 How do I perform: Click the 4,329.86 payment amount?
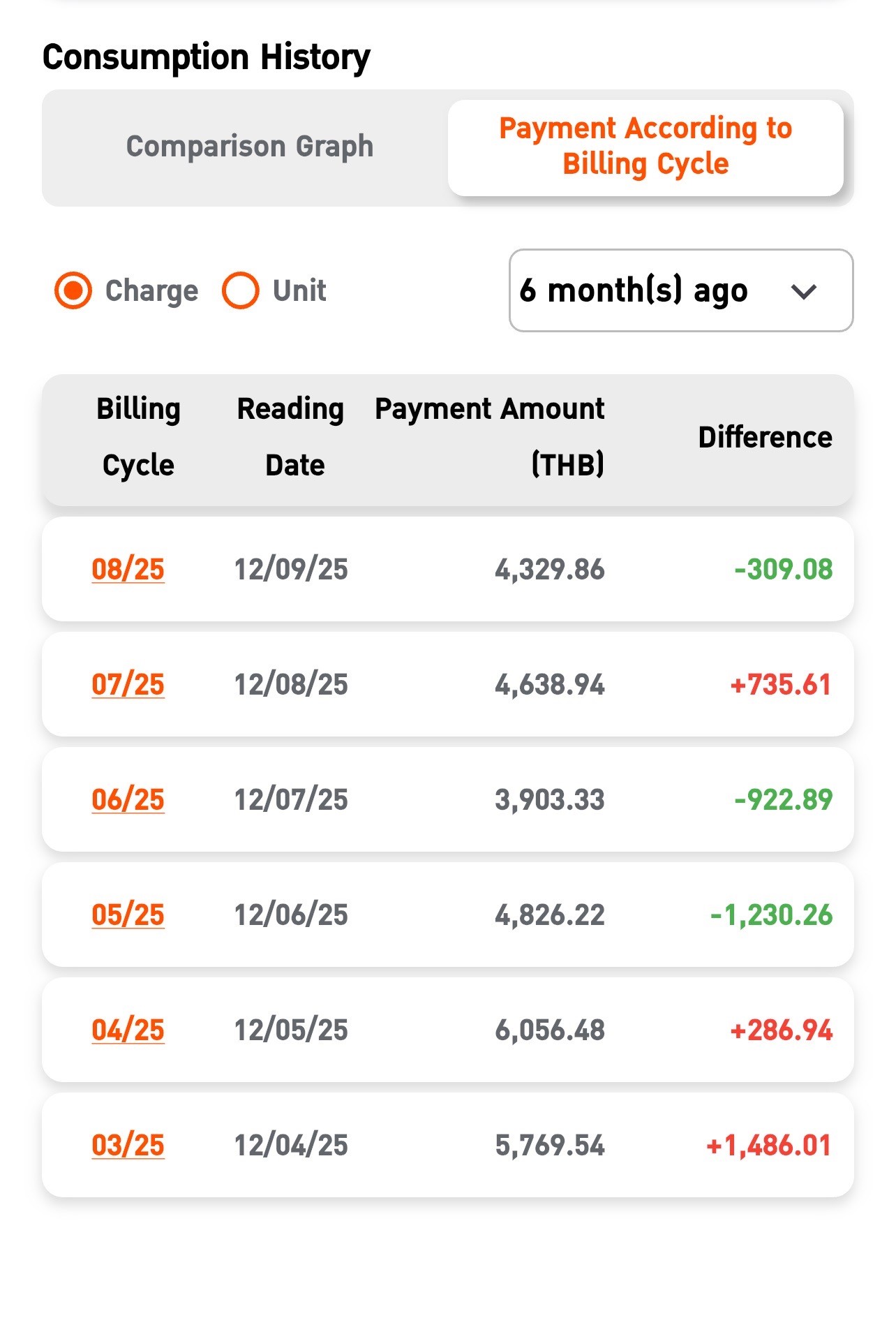(549, 570)
